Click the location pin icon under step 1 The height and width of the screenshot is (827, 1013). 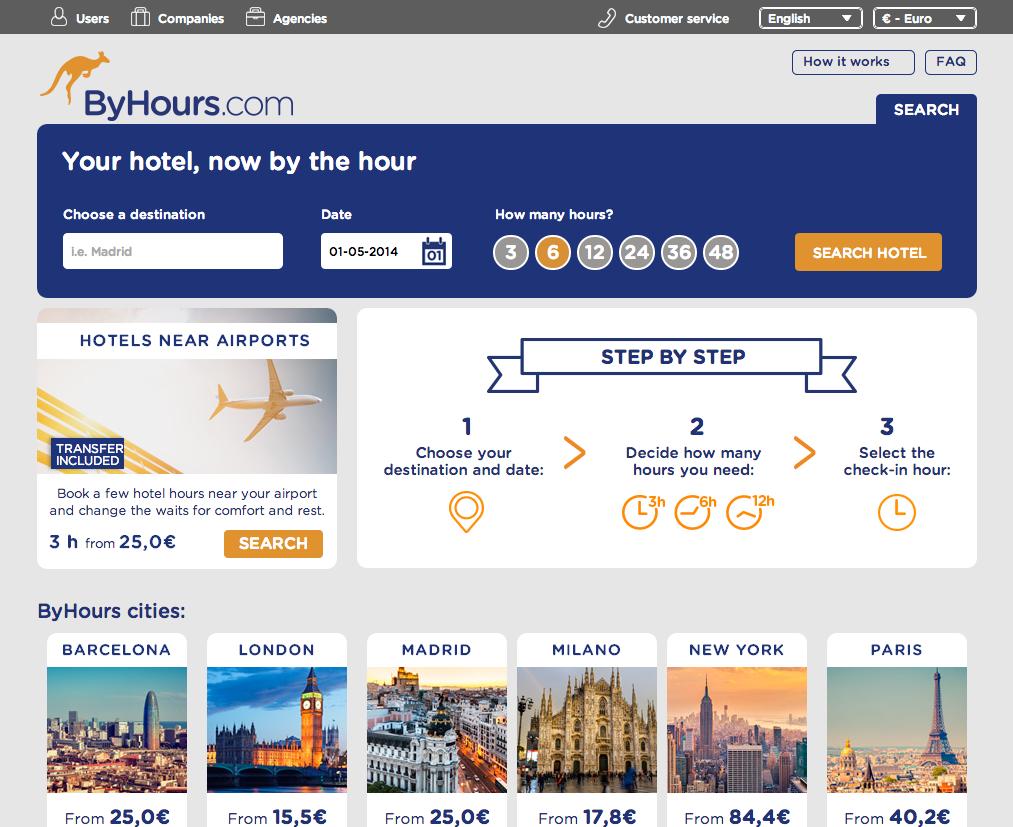466,512
